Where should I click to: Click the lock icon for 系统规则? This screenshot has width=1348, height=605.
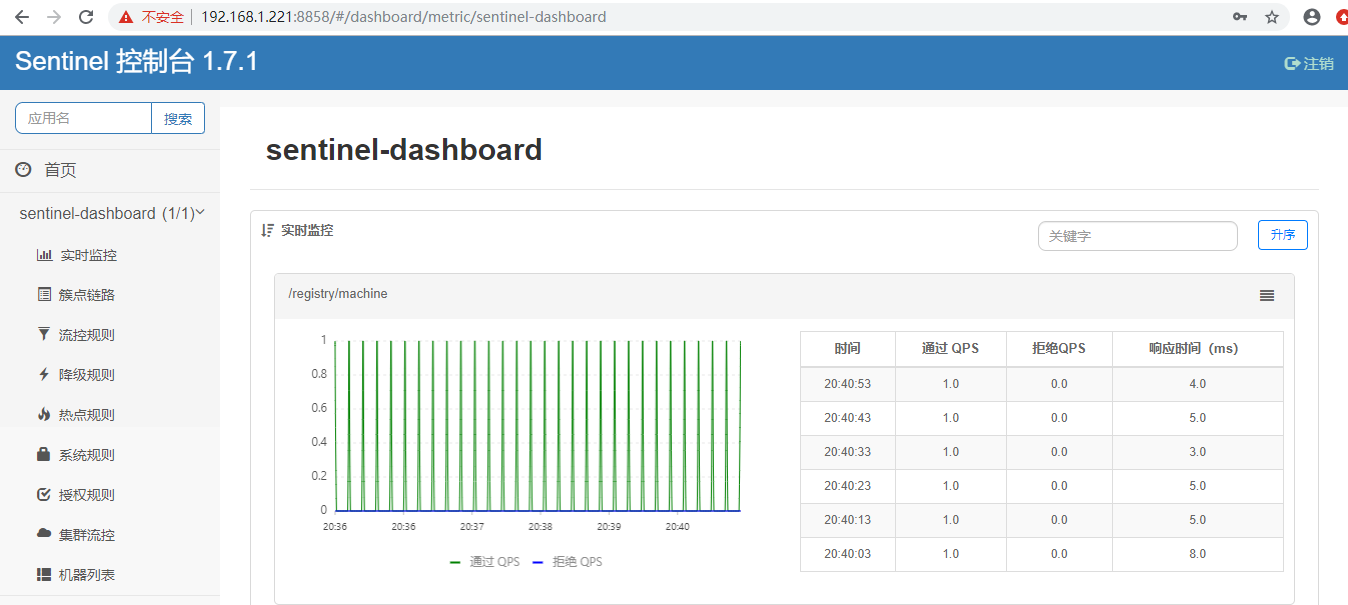[x=43, y=454]
